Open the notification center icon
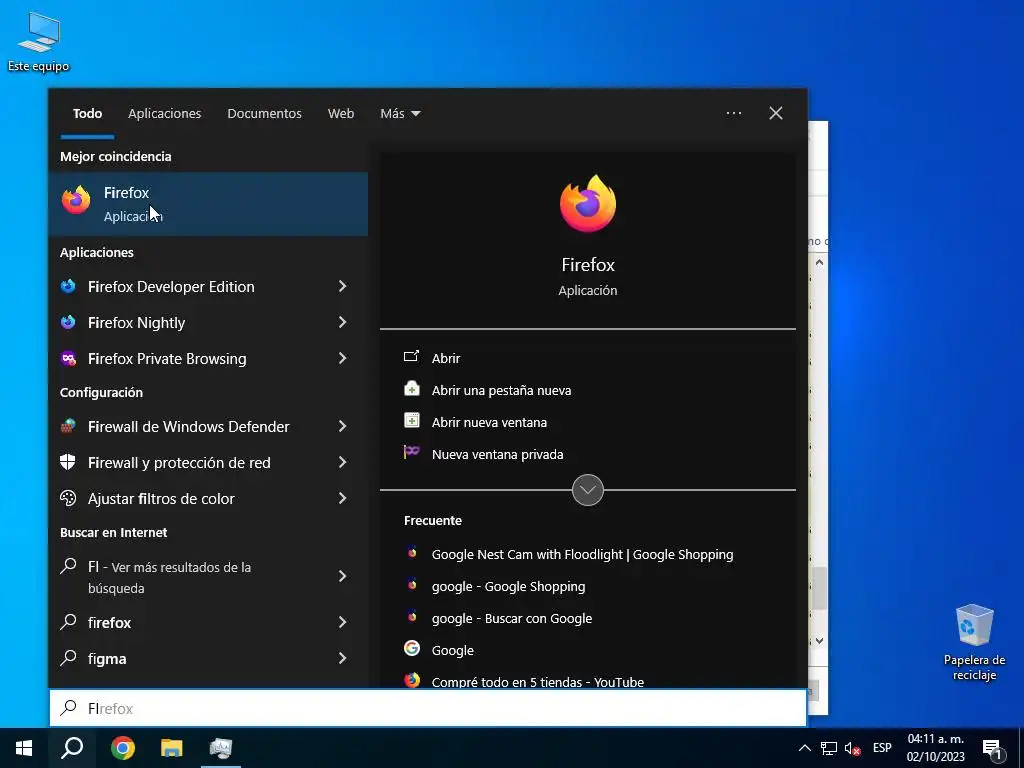Image resolution: width=1024 pixels, height=768 pixels. tap(993, 748)
